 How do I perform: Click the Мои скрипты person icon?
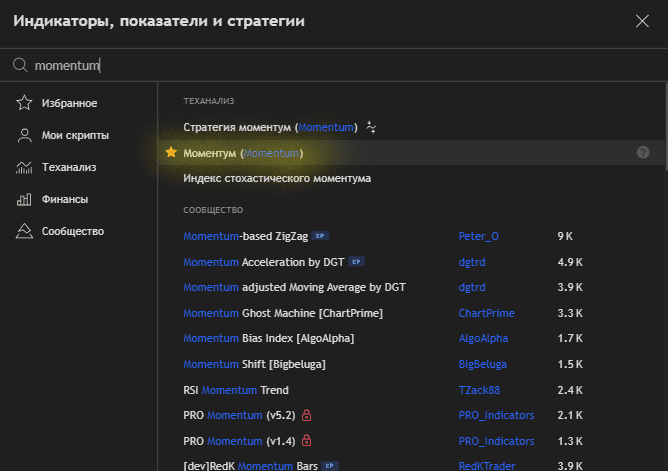[x=24, y=135]
